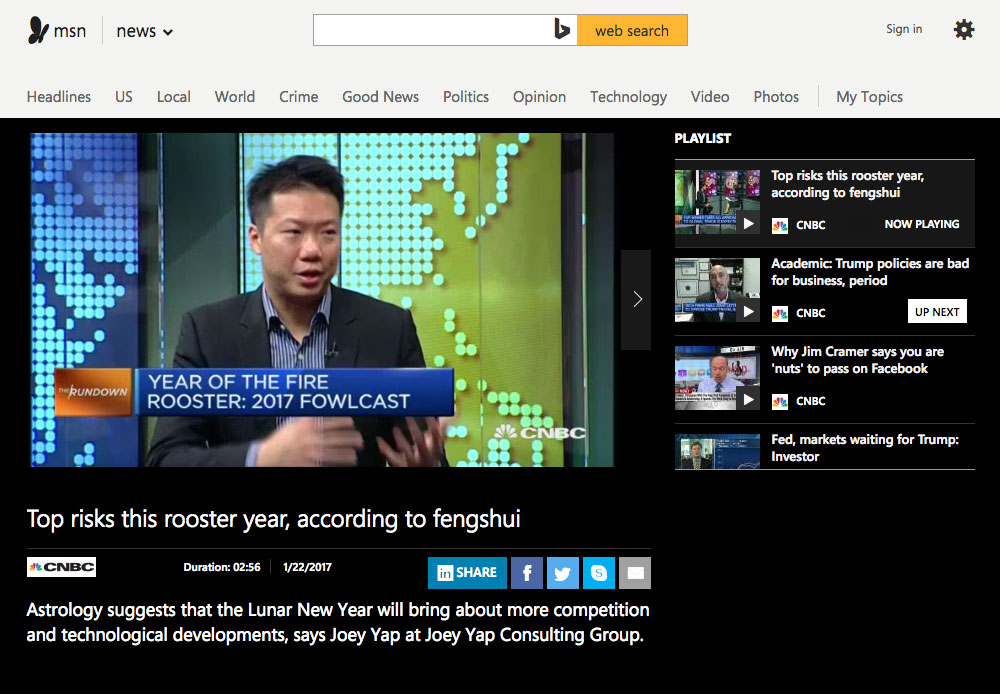Advance to next video with arrow

tap(636, 299)
